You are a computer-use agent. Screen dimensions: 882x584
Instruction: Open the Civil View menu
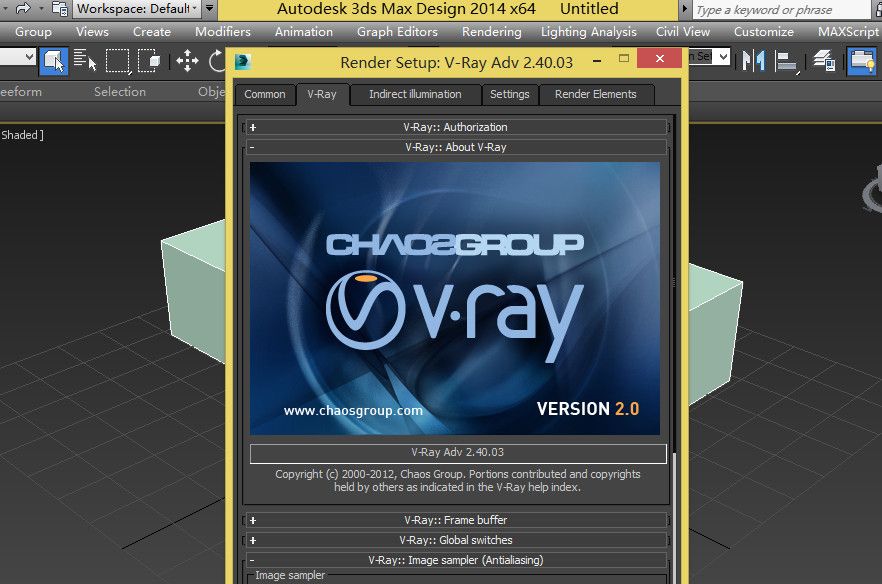click(x=683, y=32)
